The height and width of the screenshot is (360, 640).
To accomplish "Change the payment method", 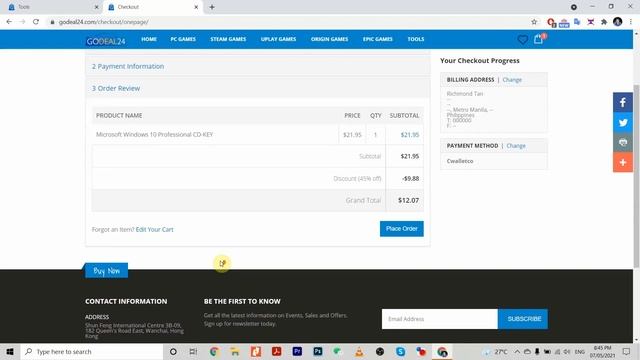I will 516,146.
